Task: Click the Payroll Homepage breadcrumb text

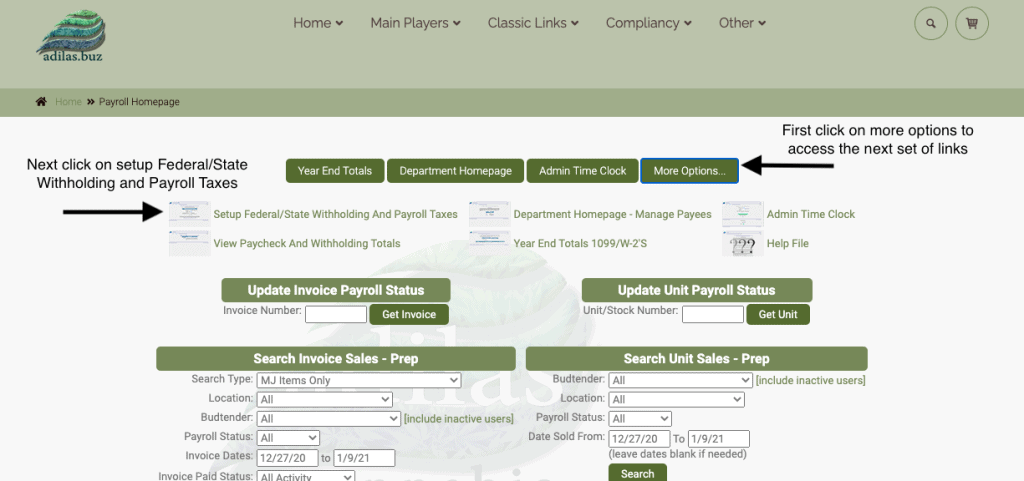Action: (x=139, y=102)
